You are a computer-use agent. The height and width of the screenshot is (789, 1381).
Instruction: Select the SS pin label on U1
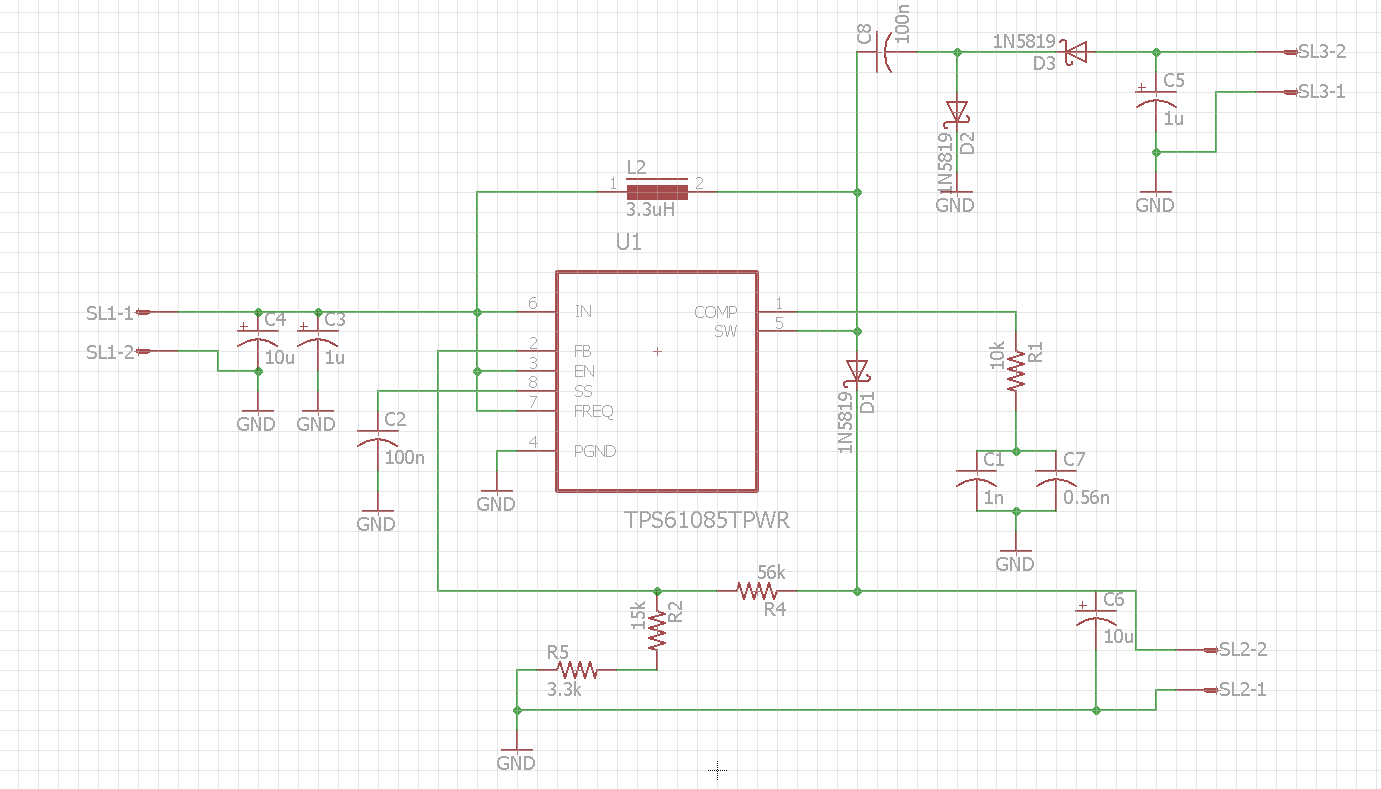click(583, 391)
